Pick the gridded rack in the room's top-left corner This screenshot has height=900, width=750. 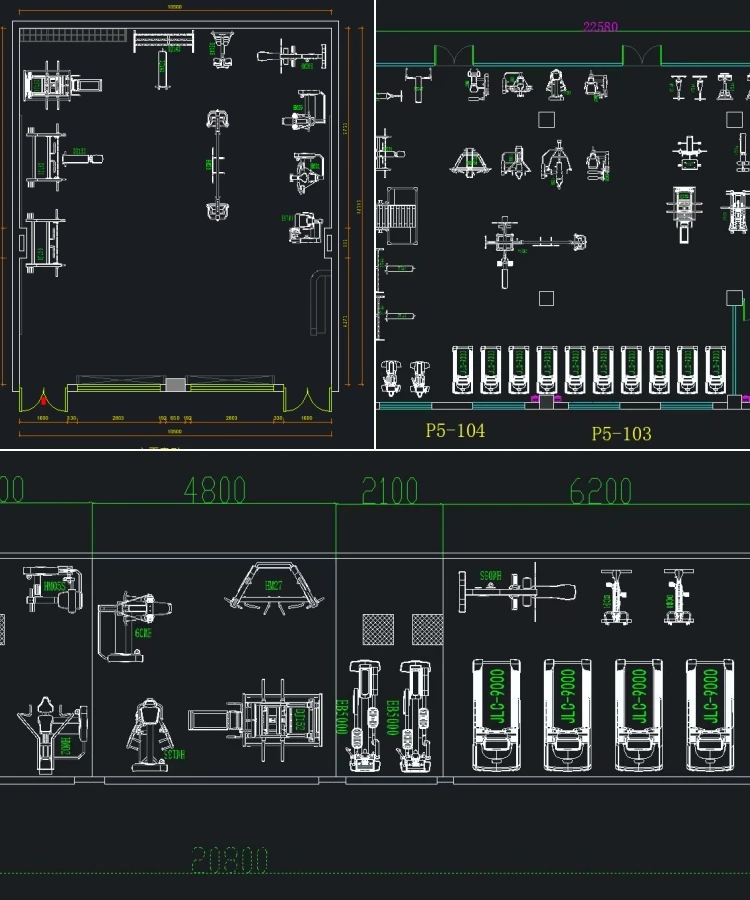(73, 35)
